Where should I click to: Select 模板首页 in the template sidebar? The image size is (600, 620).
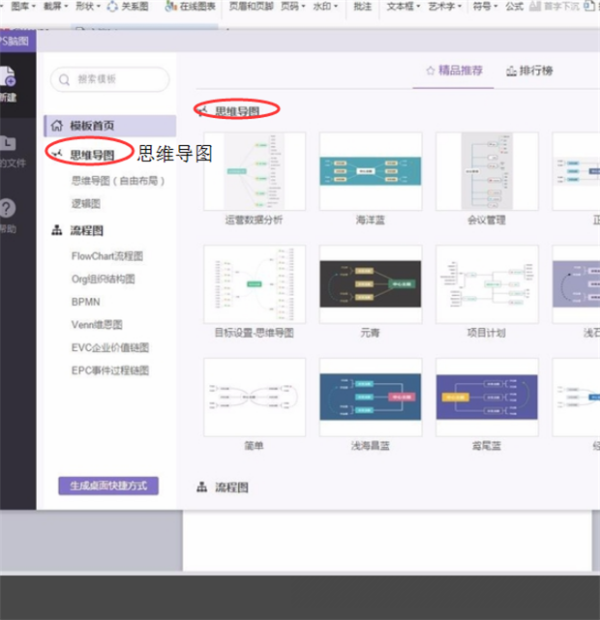110,126
